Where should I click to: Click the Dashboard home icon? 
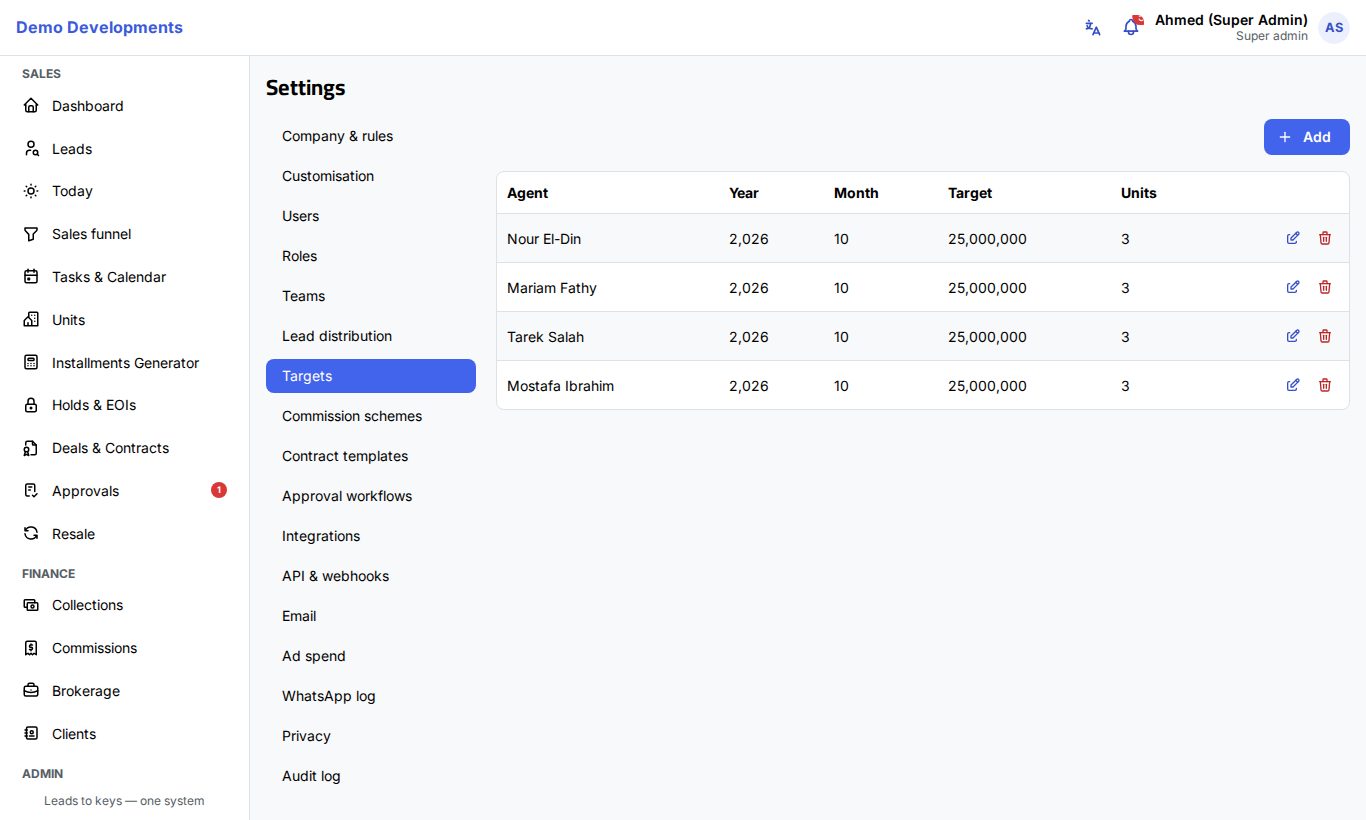31,106
